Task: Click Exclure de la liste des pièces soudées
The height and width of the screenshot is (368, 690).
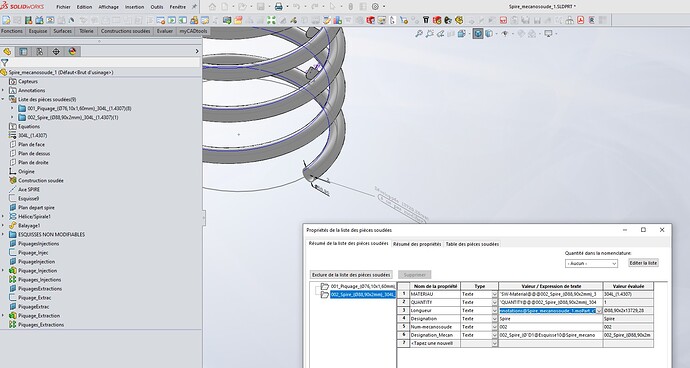Action: tap(351, 275)
